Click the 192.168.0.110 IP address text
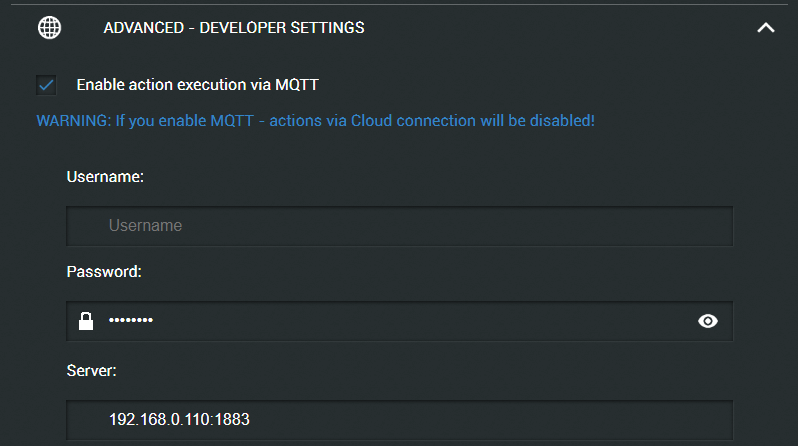Viewport: 798px width, 446px height. 160,419
